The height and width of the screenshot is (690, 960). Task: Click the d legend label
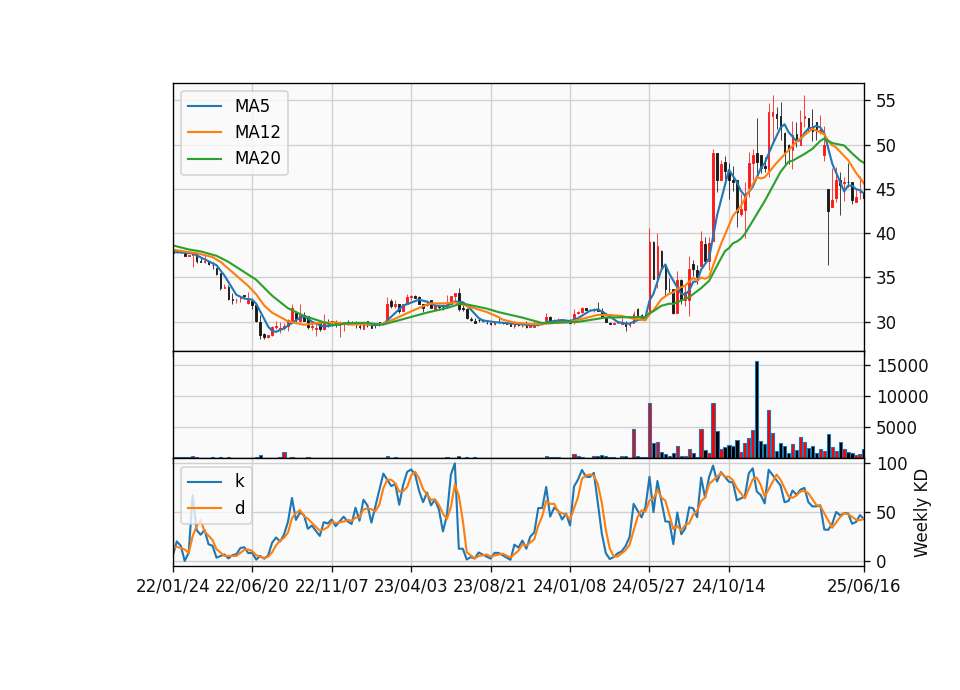pyautogui.click(x=239, y=508)
